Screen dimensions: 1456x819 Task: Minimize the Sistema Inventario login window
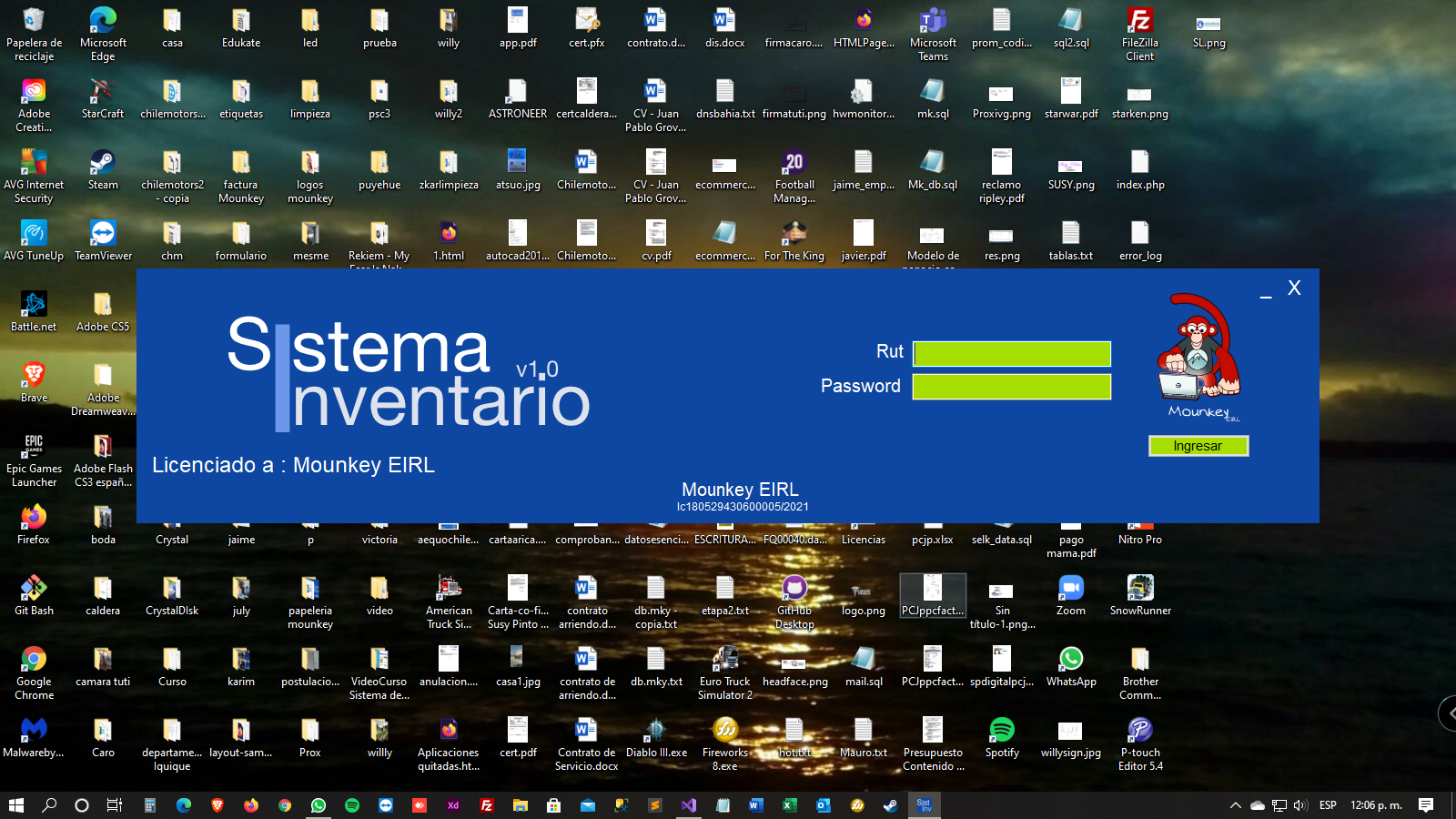1265,290
